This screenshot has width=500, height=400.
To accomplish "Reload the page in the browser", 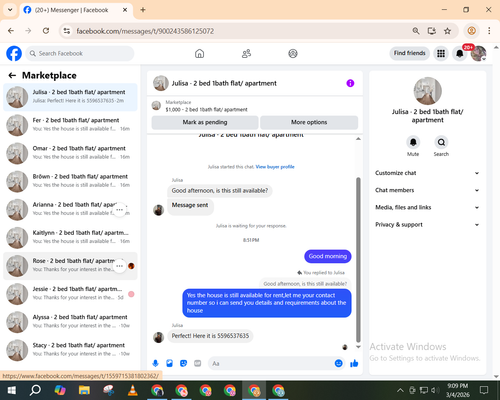I will [x=46, y=31].
